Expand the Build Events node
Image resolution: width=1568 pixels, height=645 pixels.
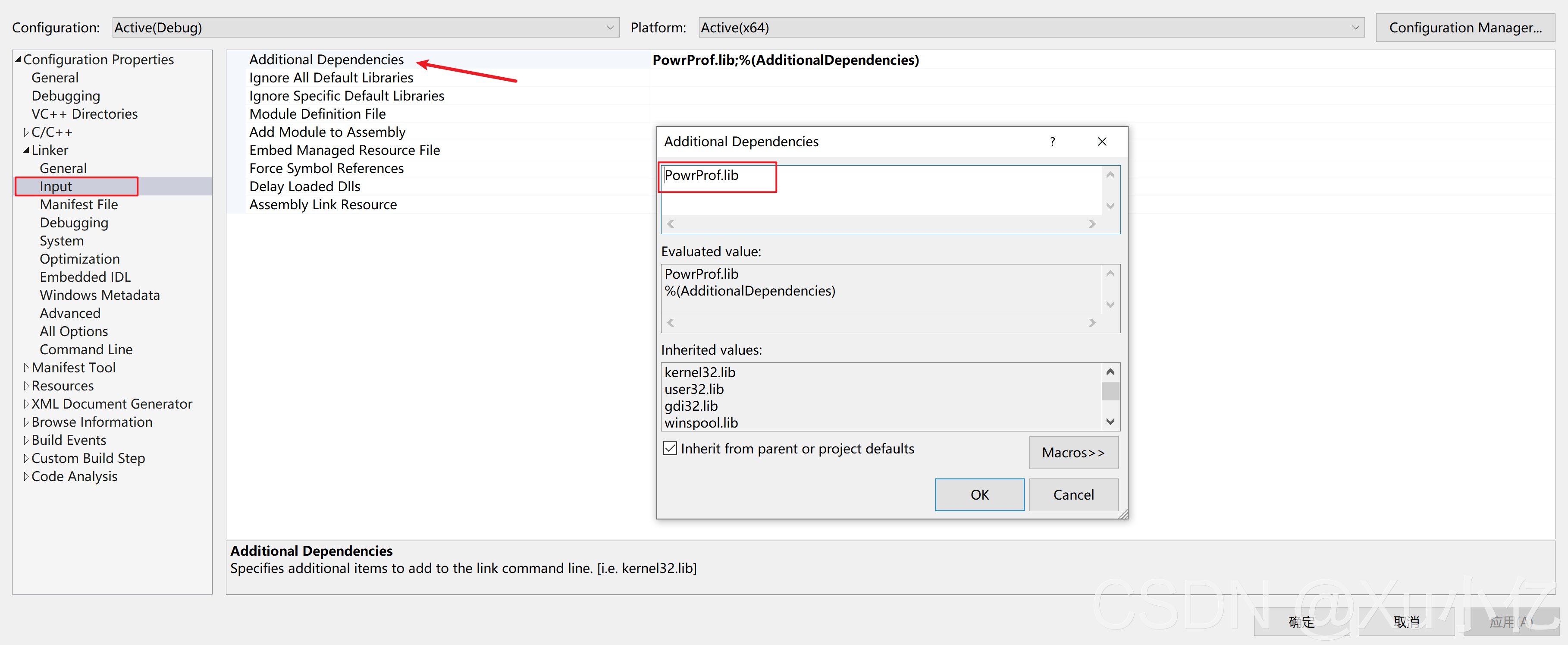click(25, 440)
